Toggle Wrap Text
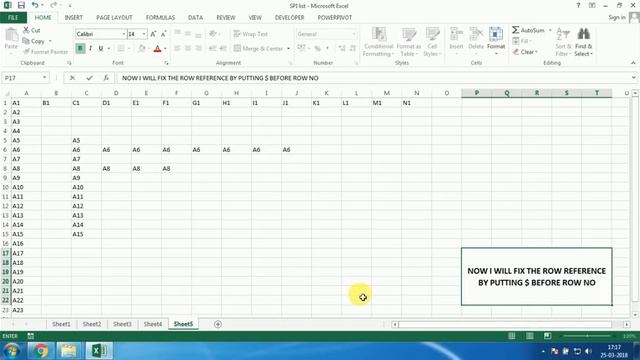Image resolution: width=640 pixels, height=360 pixels. pos(251,34)
